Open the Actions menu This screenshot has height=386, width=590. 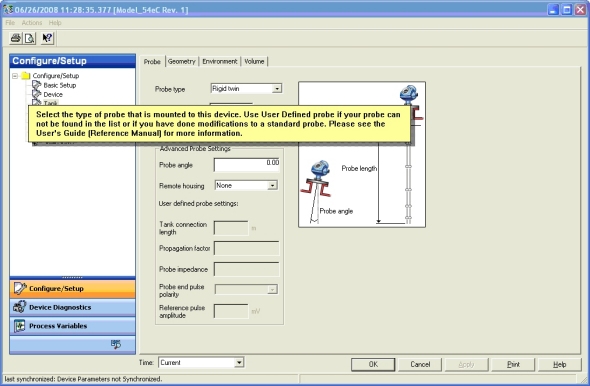[32, 23]
